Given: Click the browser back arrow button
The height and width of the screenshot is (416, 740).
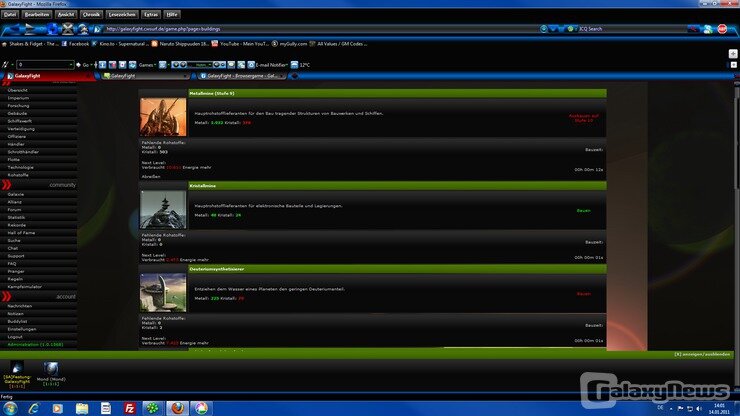Looking at the screenshot, I should click(16, 29).
